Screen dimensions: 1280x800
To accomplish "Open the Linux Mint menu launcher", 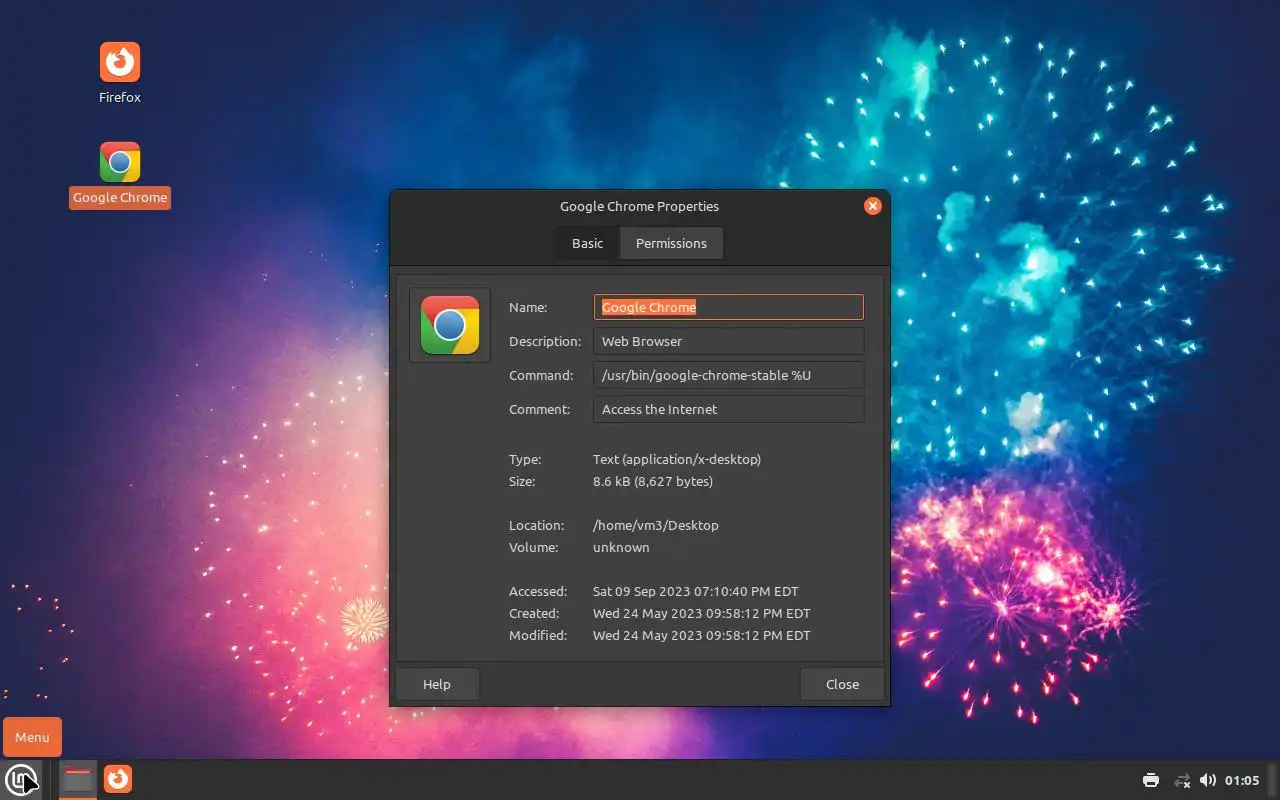I will pos(21,778).
